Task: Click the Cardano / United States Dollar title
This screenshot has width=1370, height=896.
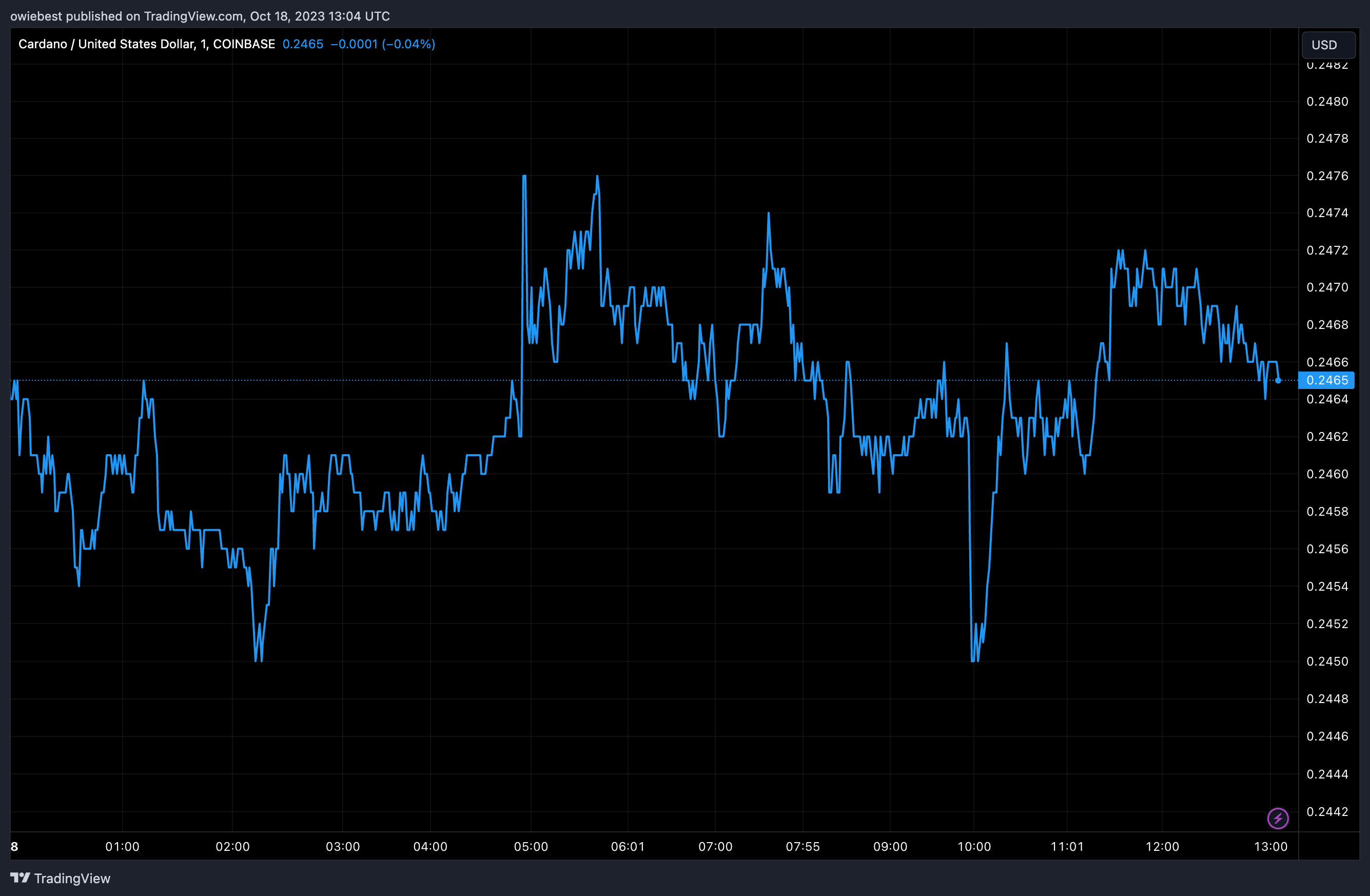Action: pos(147,44)
